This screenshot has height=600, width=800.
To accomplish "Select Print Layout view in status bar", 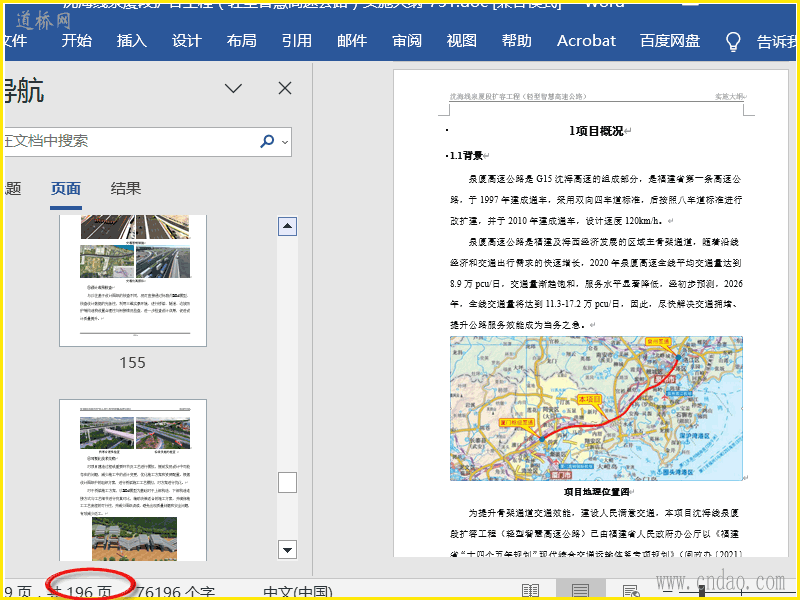I will [x=580, y=591].
